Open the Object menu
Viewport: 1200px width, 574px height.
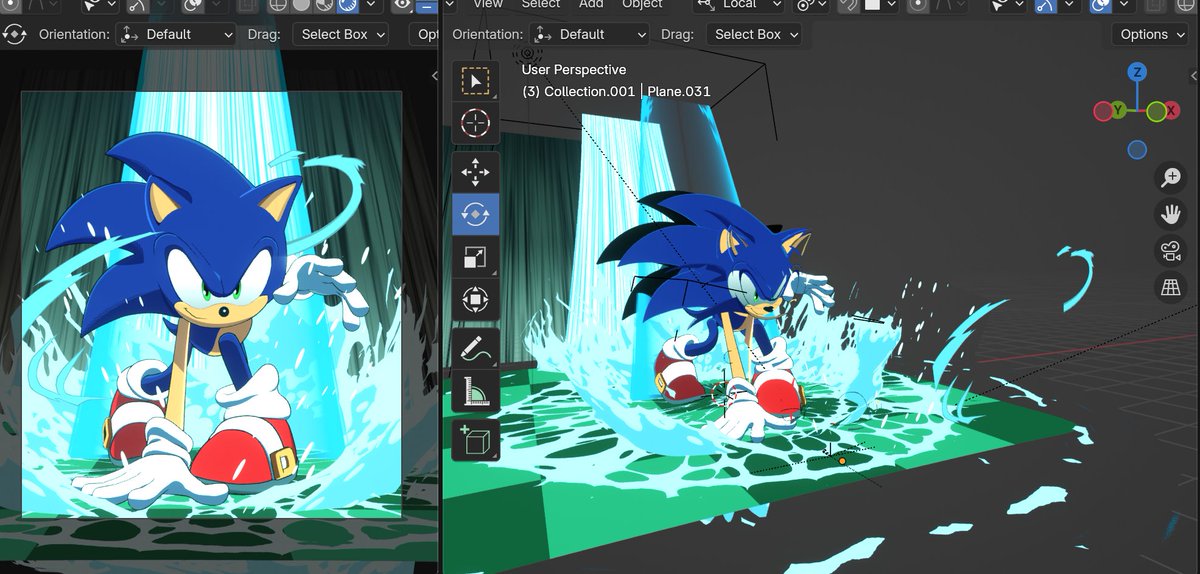642,4
